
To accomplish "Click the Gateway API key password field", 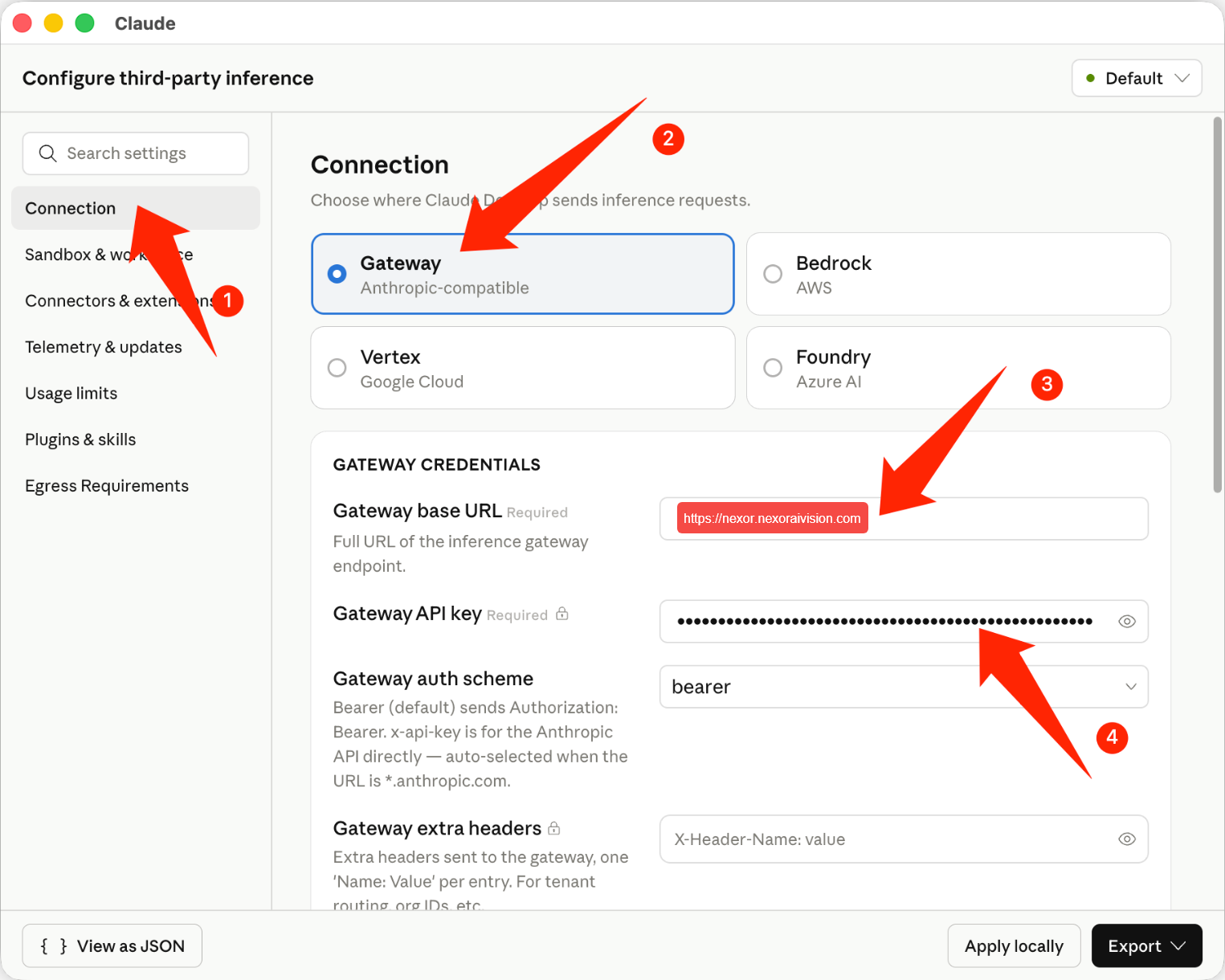I will (904, 622).
